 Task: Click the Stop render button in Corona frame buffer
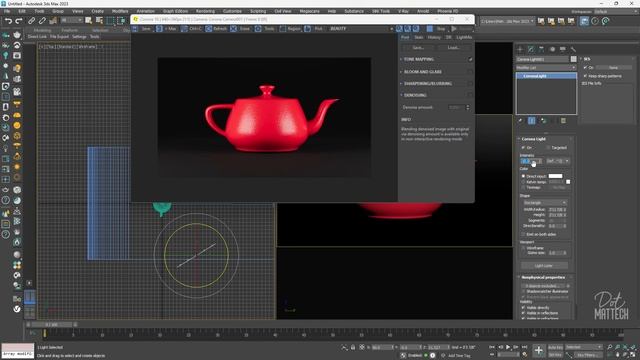pos(430,29)
